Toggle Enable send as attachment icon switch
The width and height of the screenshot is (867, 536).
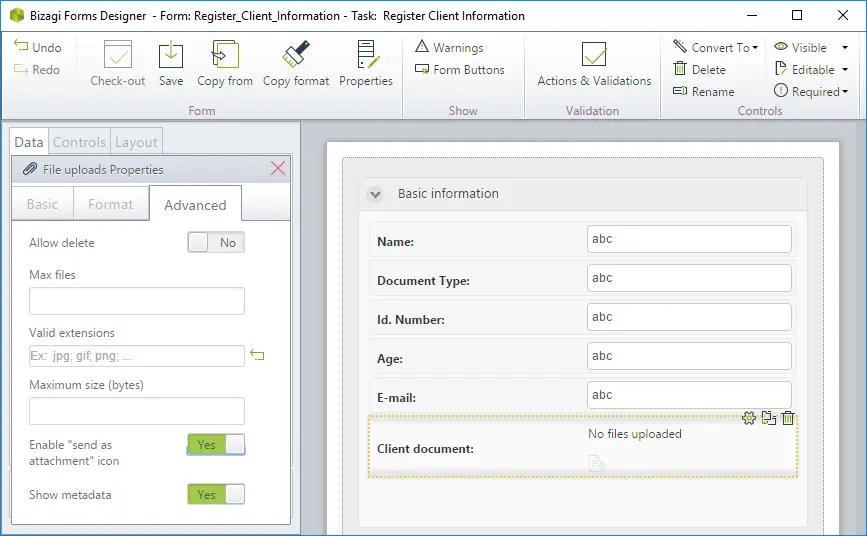click(216, 444)
